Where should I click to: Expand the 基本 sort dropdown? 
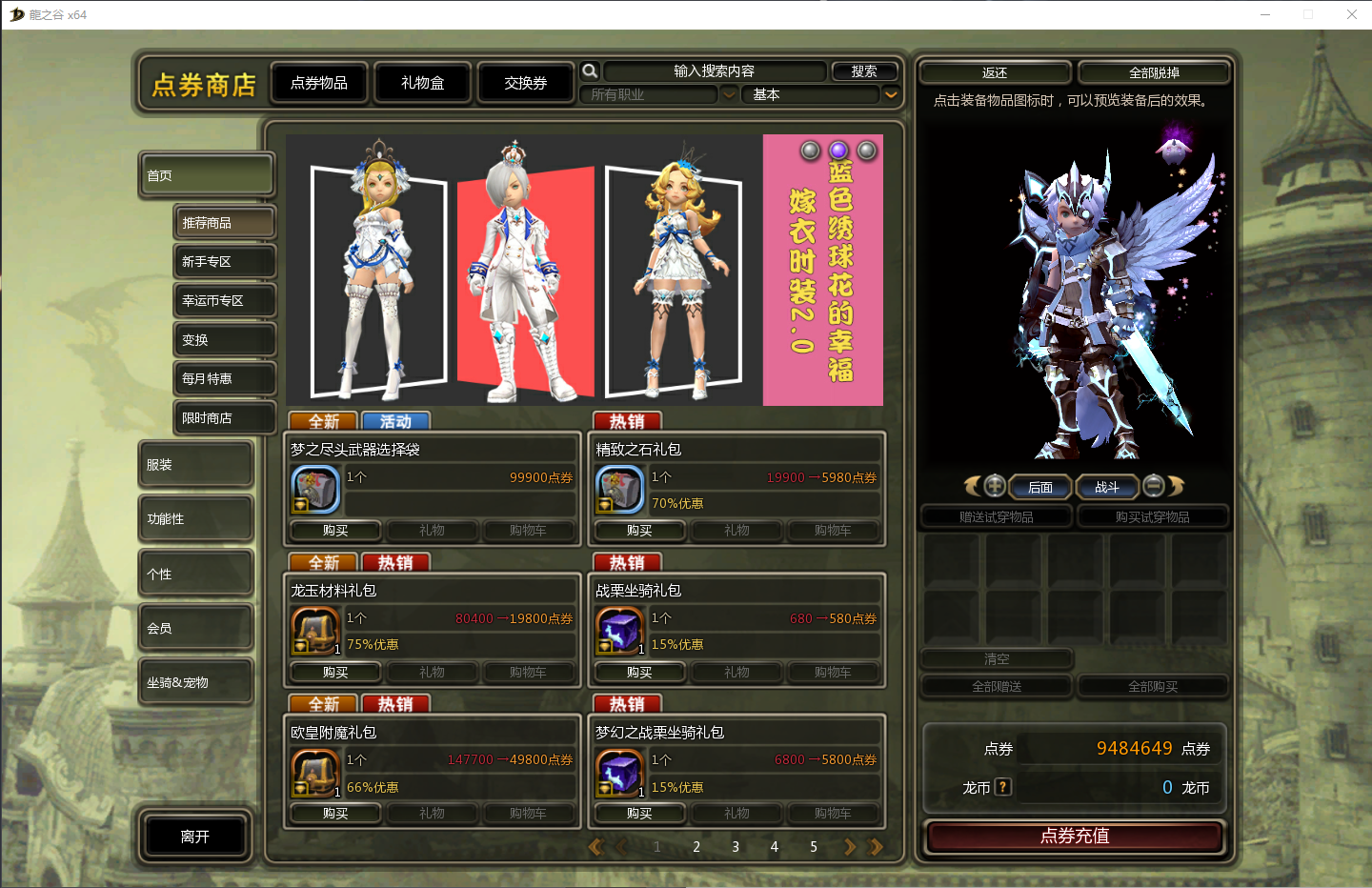[x=891, y=94]
